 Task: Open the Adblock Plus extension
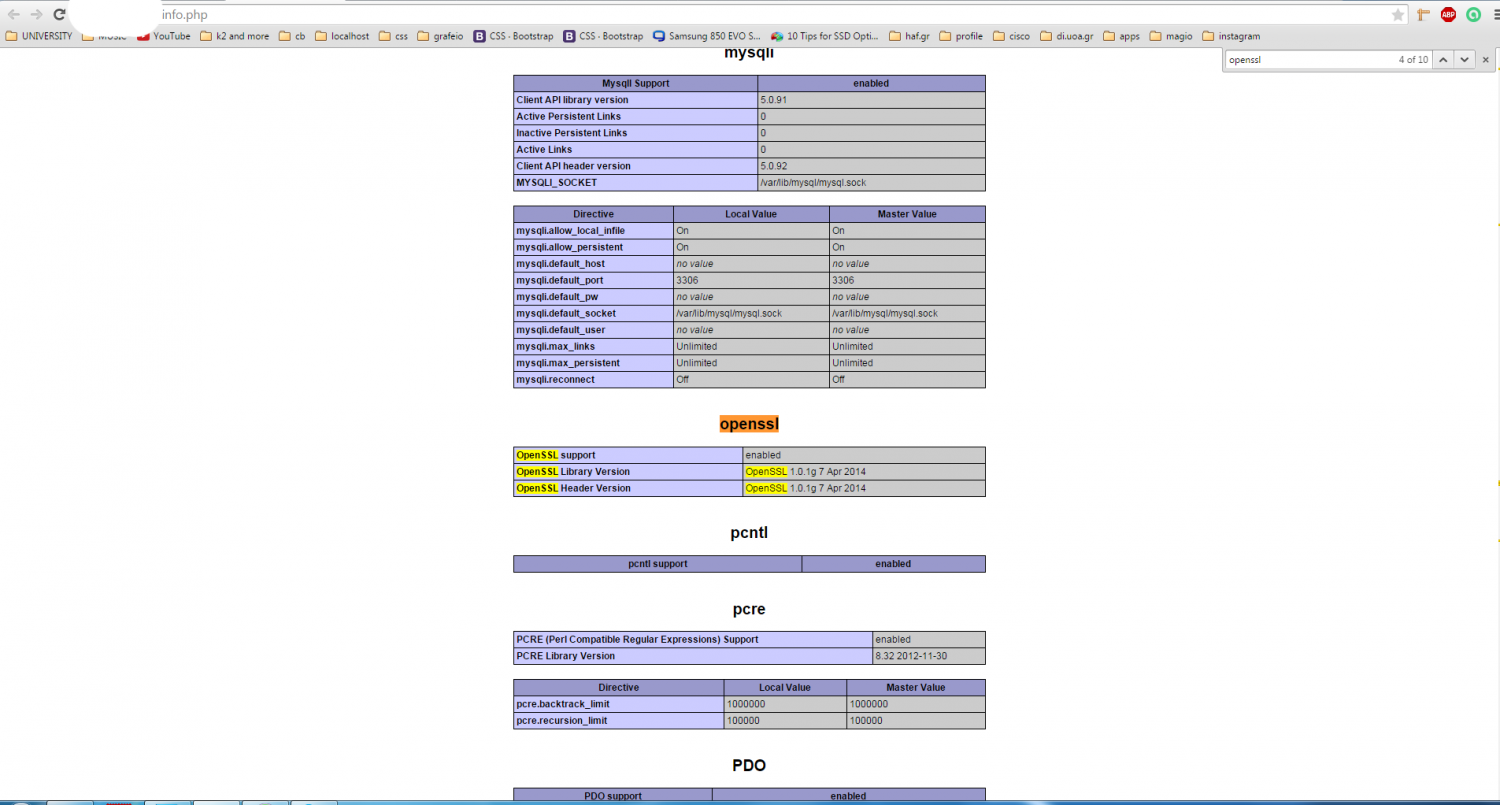click(x=1448, y=15)
